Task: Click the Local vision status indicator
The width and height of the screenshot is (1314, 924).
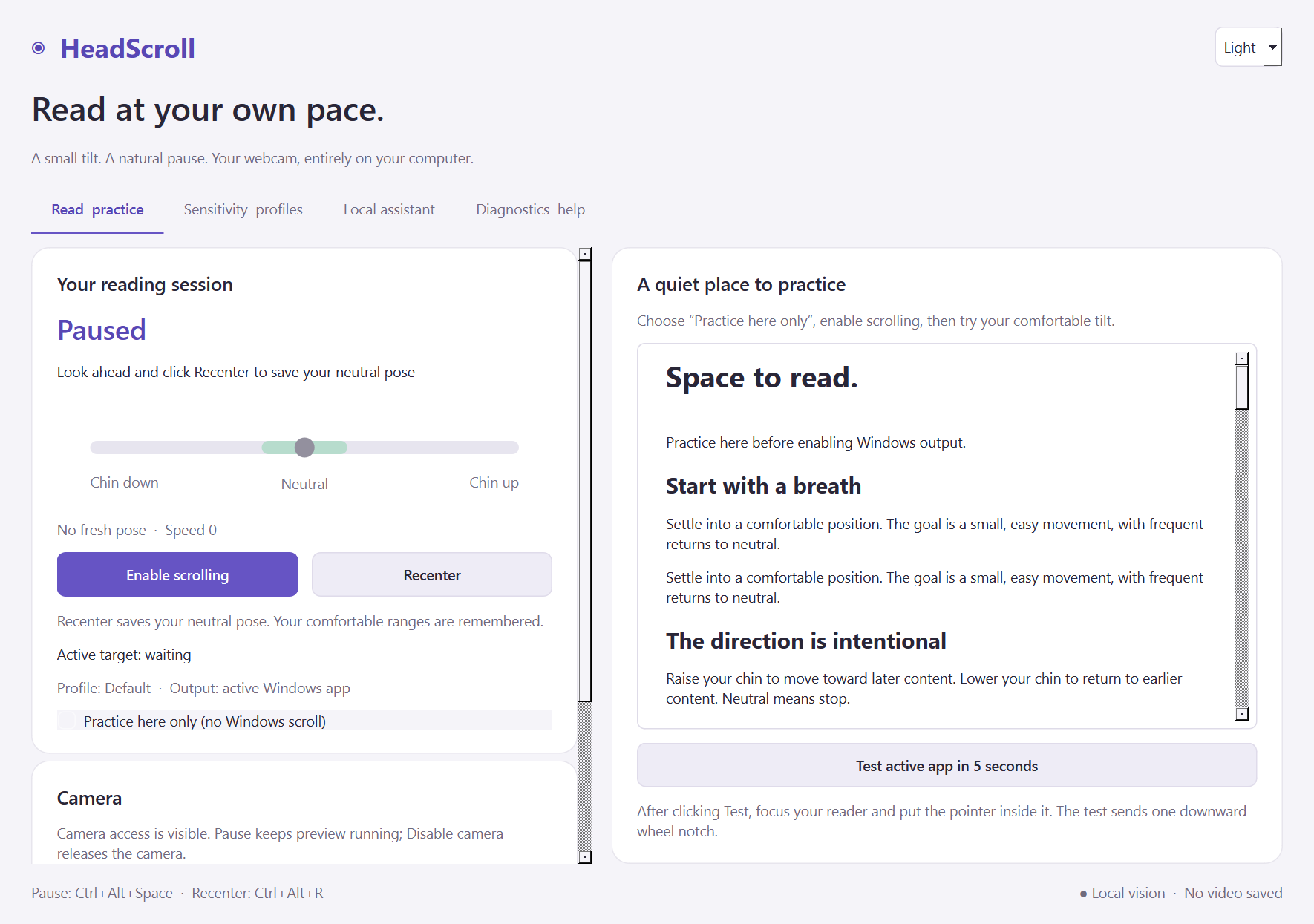Action: coord(1122,893)
